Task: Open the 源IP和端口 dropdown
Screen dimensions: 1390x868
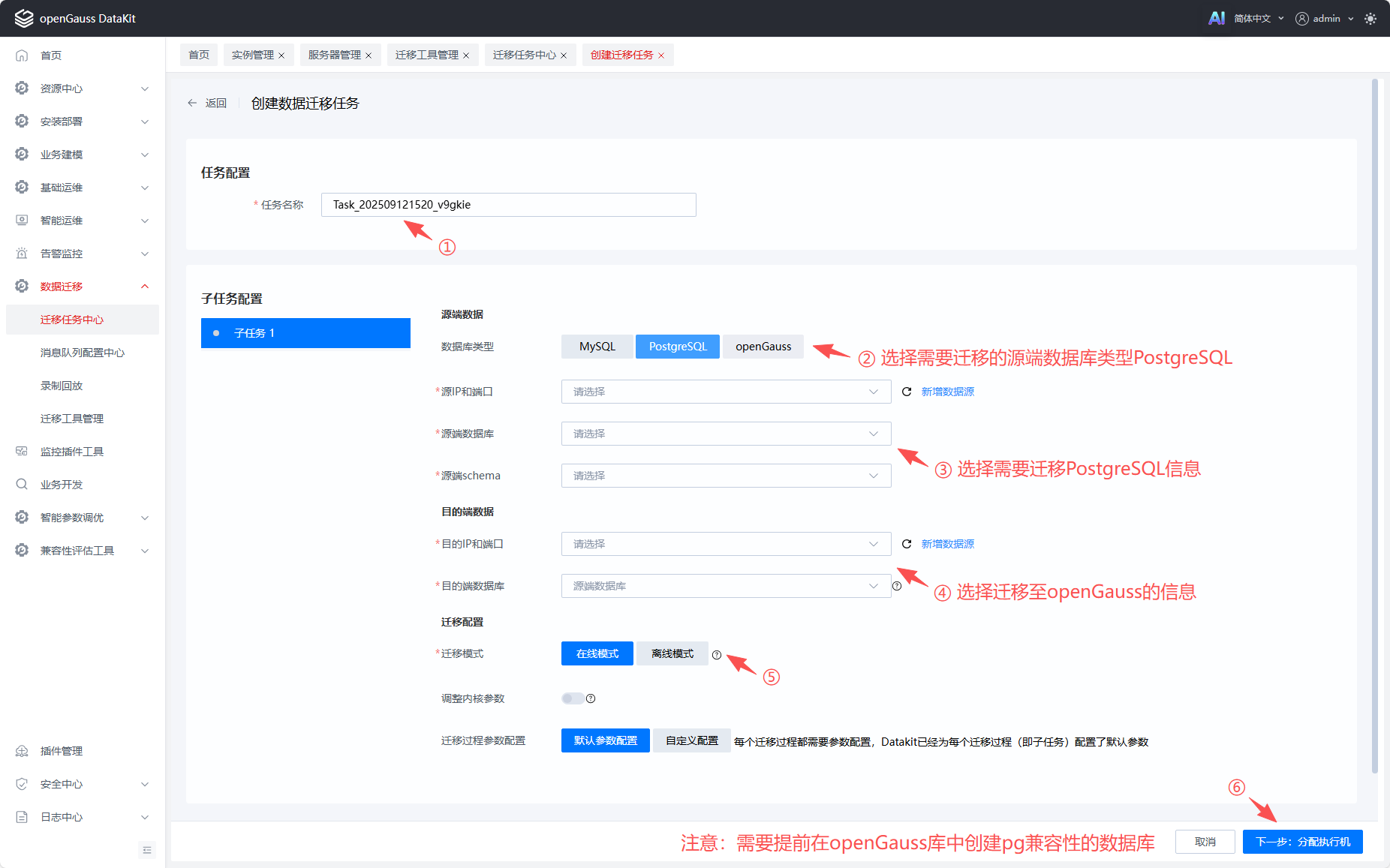Action: click(x=726, y=392)
